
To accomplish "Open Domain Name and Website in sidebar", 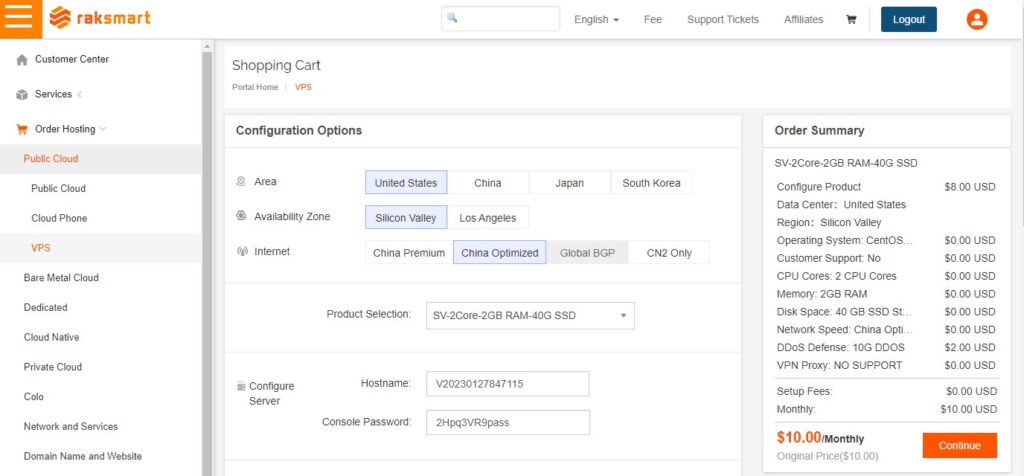I will (x=82, y=456).
